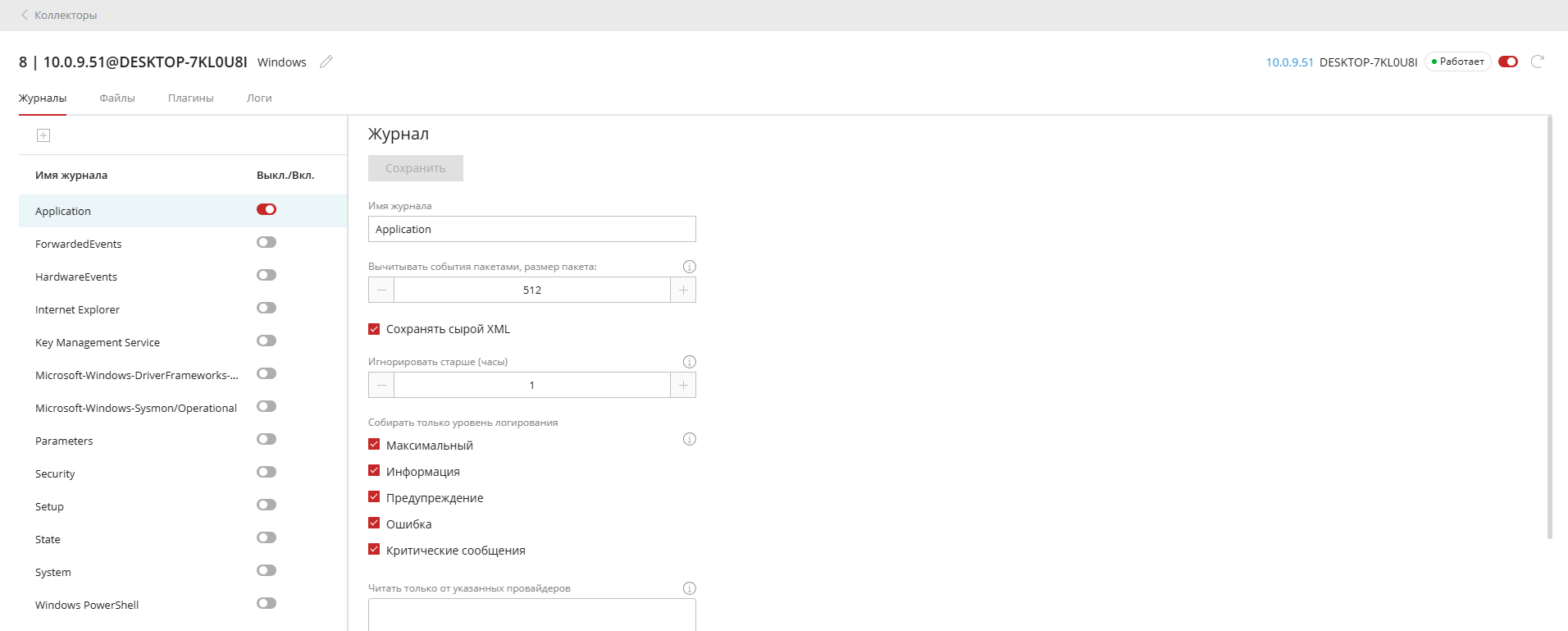Uncheck Ошибка logging level
This screenshot has width=1568, height=631.
[x=374, y=524]
